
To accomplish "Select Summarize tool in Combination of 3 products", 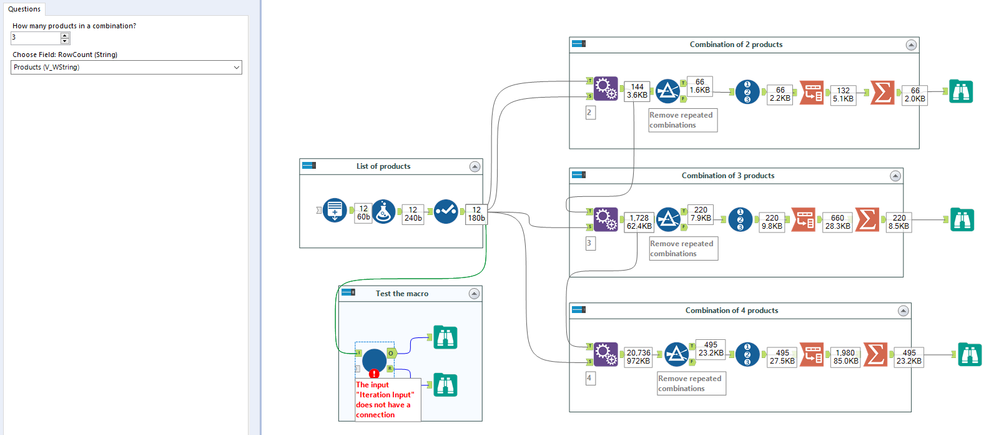I will (x=866, y=220).
